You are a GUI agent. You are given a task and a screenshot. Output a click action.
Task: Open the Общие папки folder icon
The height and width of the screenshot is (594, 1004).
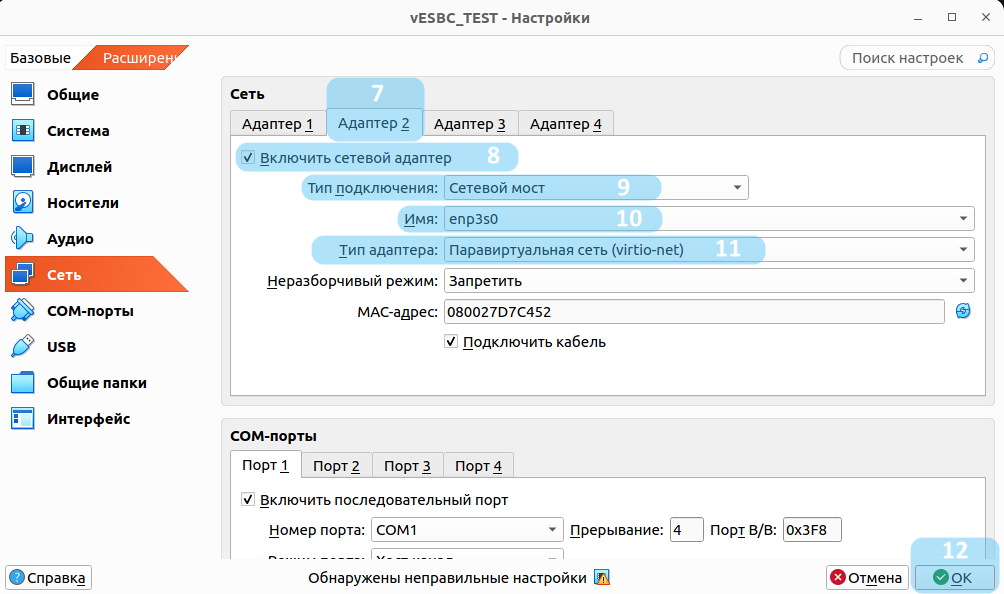(23, 383)
